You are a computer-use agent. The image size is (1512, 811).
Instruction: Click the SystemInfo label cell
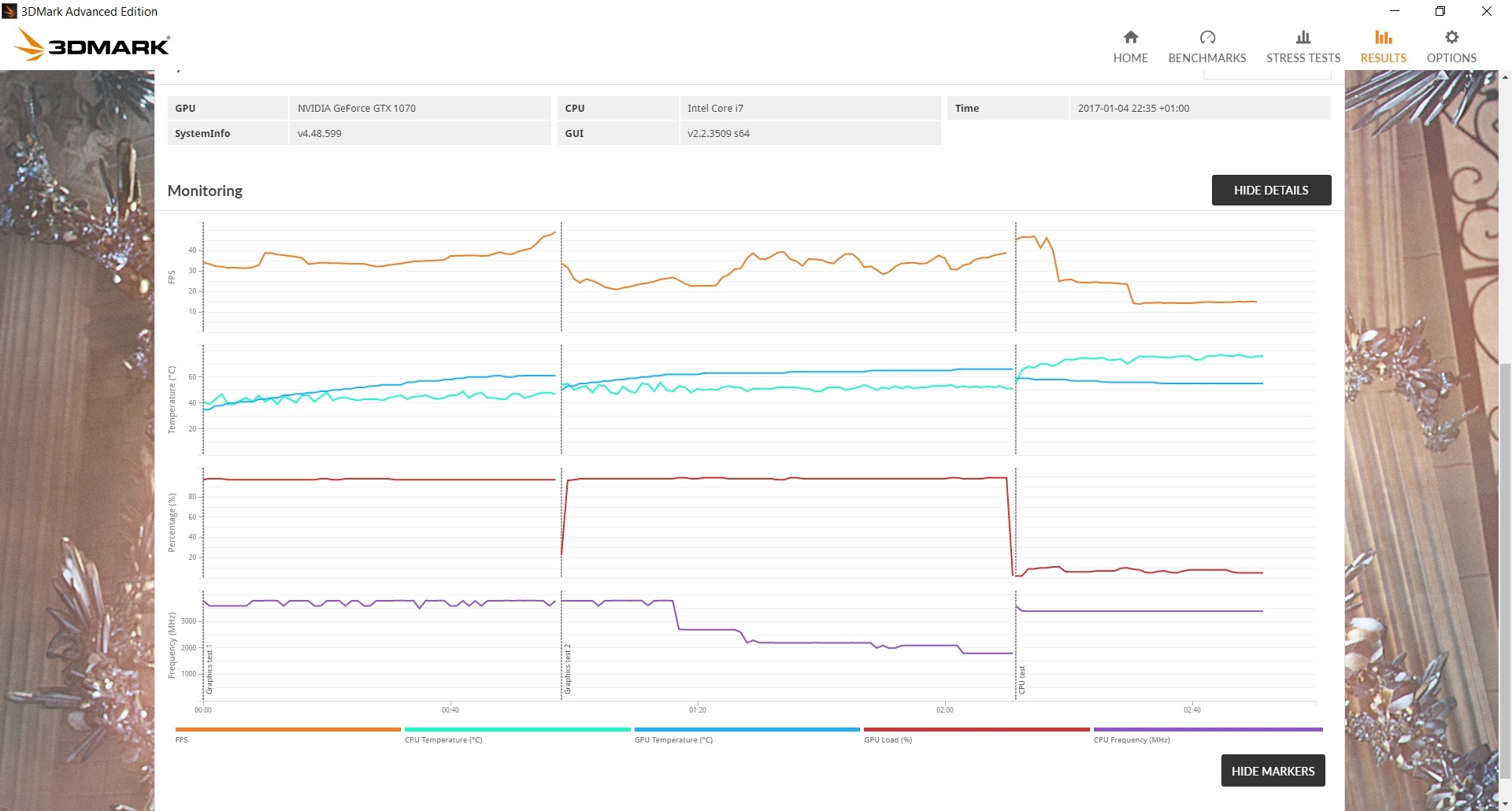point(228,133)
